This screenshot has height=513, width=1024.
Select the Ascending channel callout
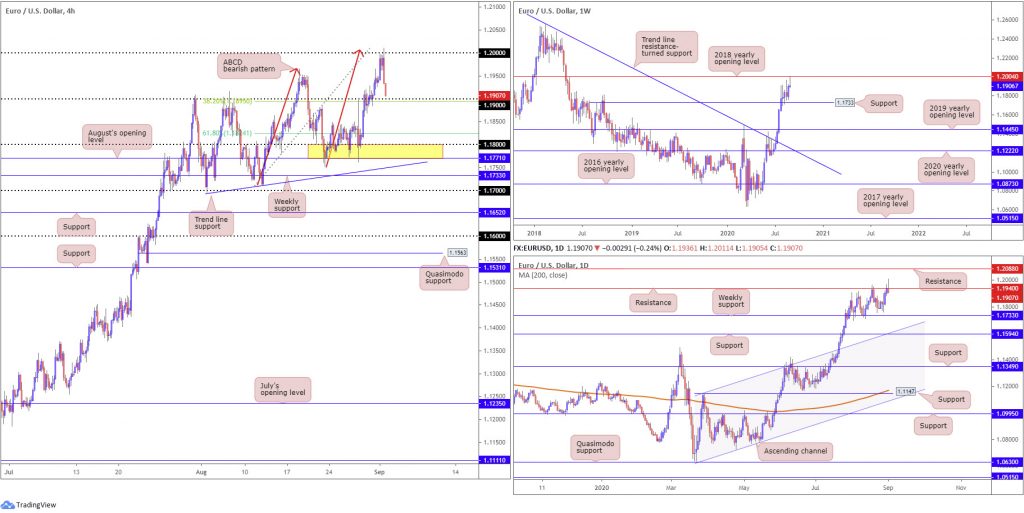795,450
